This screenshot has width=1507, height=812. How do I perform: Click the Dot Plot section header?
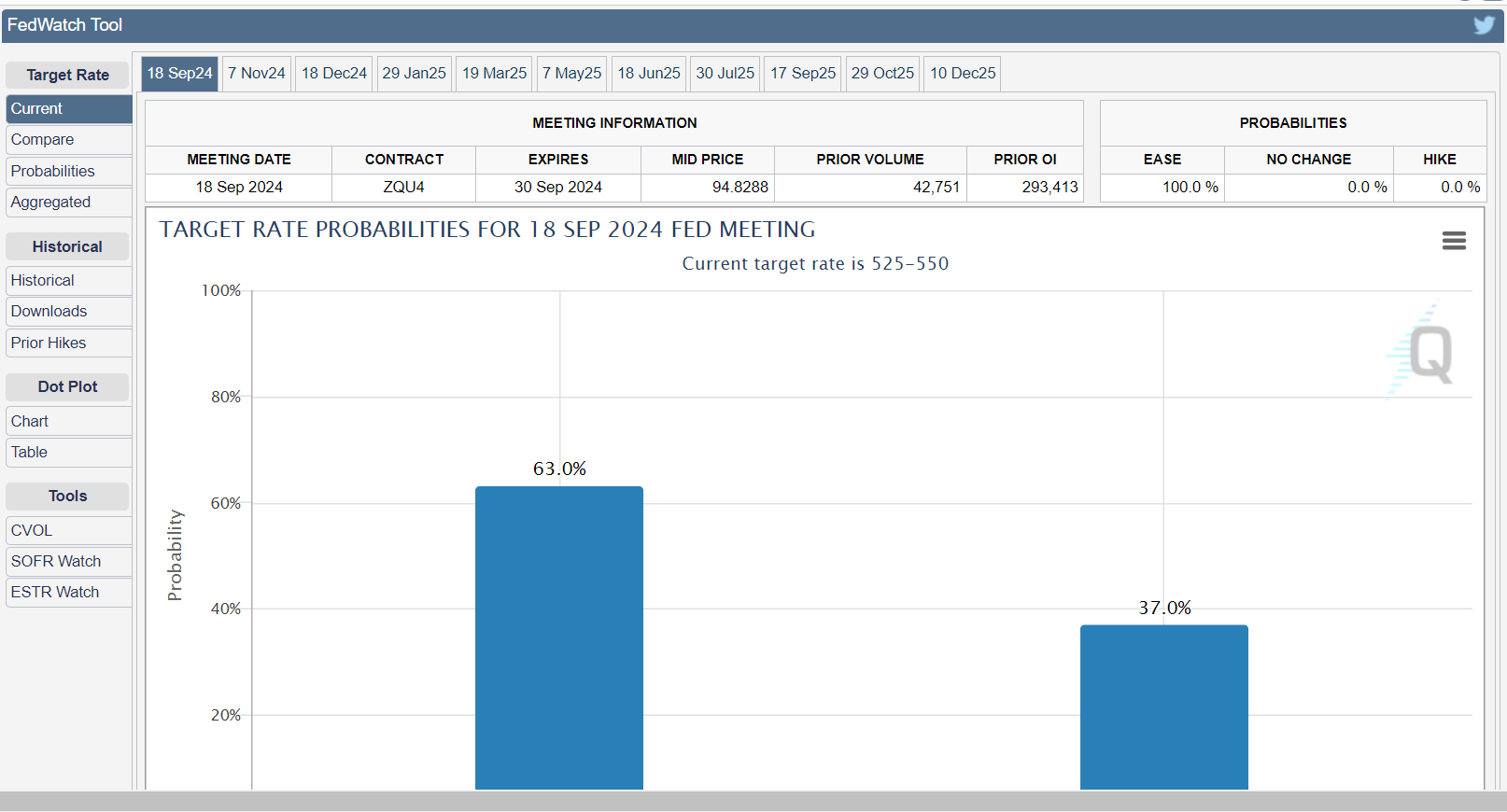(67, 387)
